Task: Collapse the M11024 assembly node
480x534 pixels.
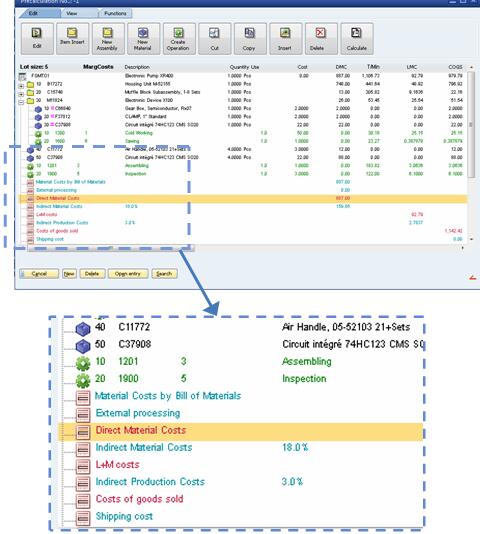Action: pos(21,102)
